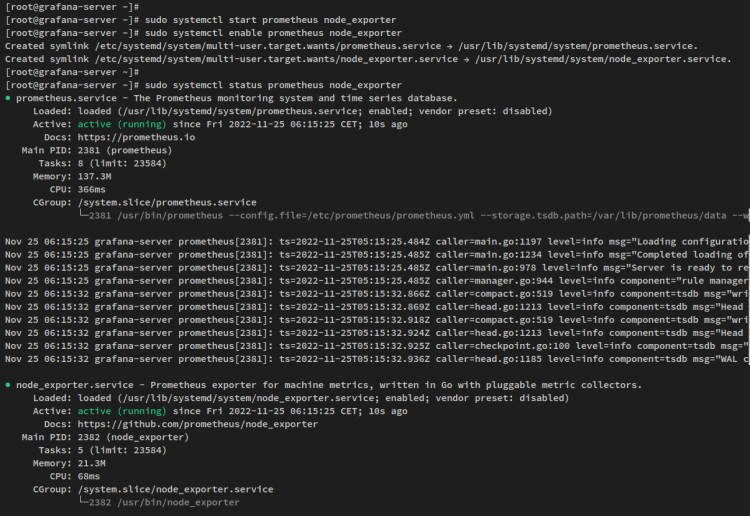Screen dimensions: 750x516
Task: Click the log line with timestamp 05:15:32.866Z
Action: click(x=377, y=294)
